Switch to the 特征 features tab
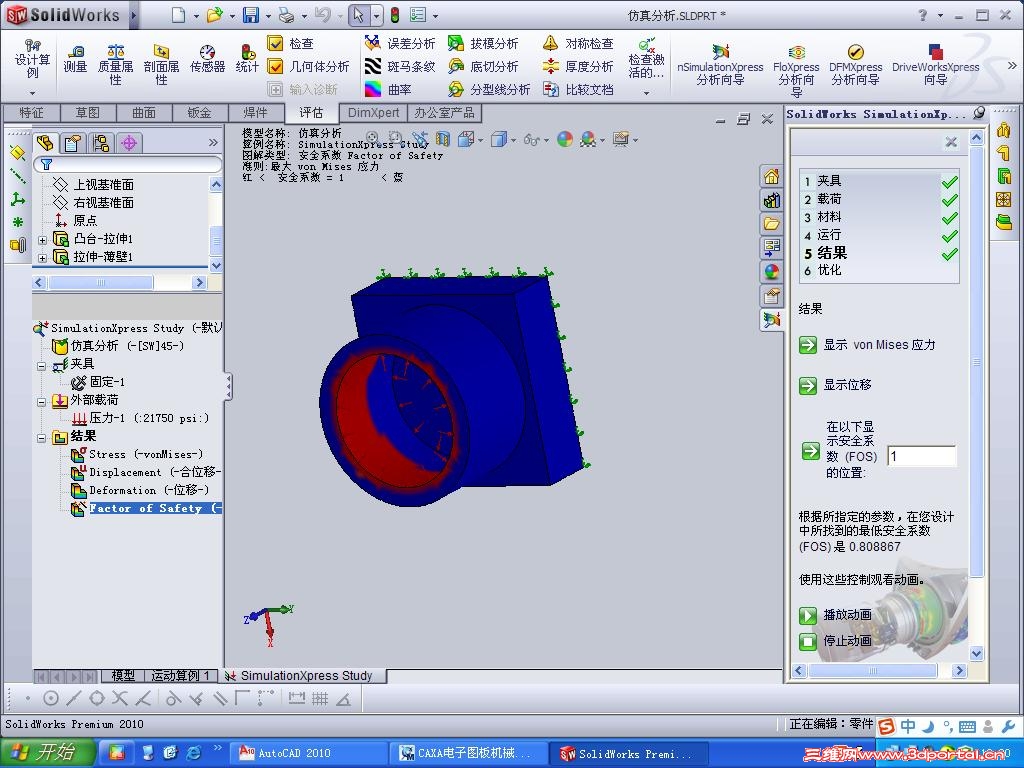The width and height of the screenshot is (1024, 768). coord(31,113)
